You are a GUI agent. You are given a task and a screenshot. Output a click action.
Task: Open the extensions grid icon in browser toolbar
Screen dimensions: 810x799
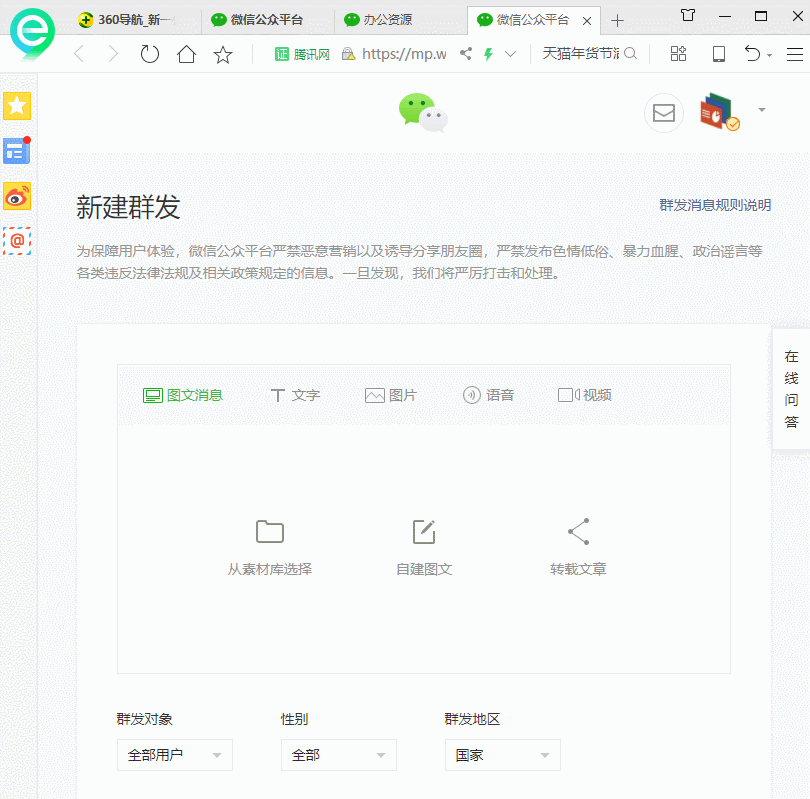coord(678,53)
